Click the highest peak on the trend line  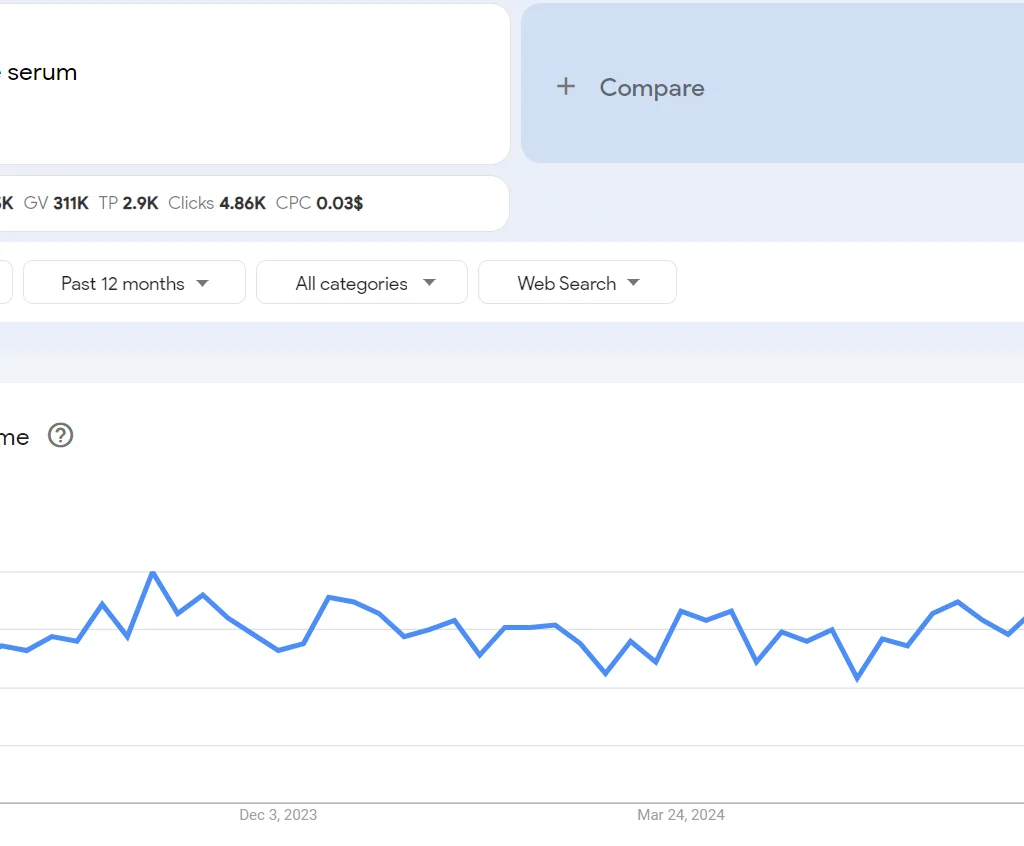152,573
